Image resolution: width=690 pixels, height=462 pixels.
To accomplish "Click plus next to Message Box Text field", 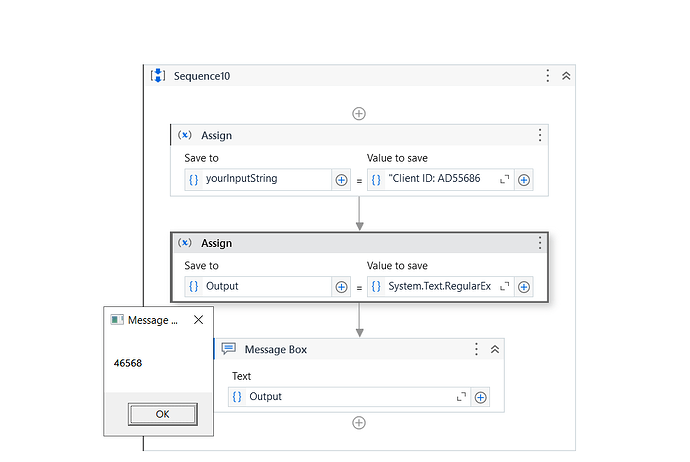I will [x=480, y=397].
